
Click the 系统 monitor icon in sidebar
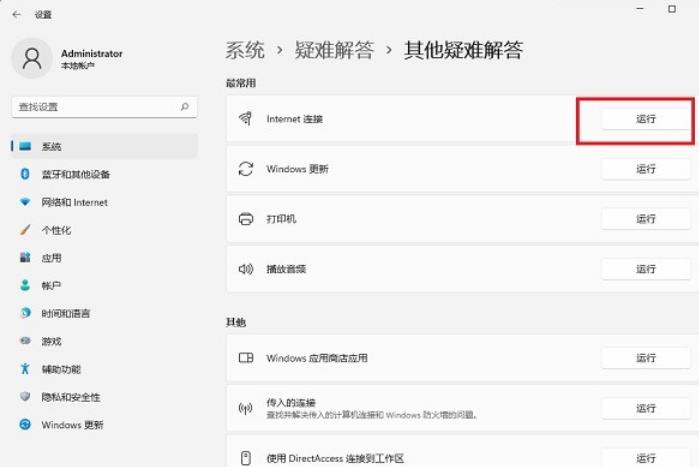(x=25, y=146)
